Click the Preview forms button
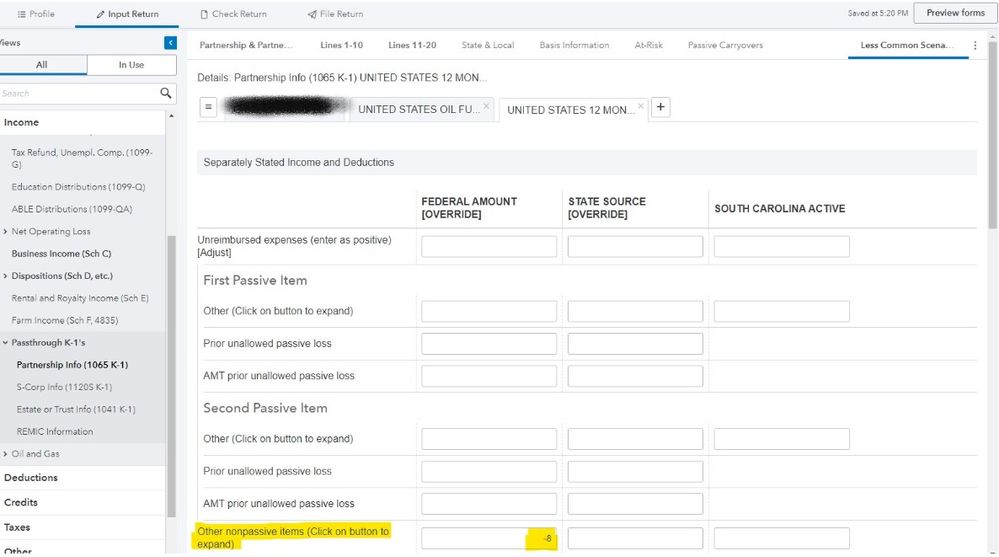999x557 pixels. tap(955, 13)
